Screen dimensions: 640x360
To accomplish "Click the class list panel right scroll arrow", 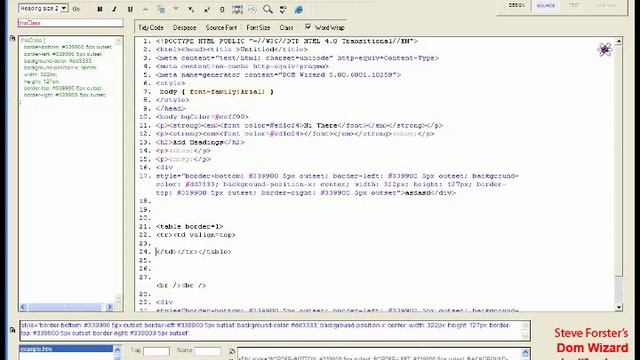I will (x=109, y=307).
